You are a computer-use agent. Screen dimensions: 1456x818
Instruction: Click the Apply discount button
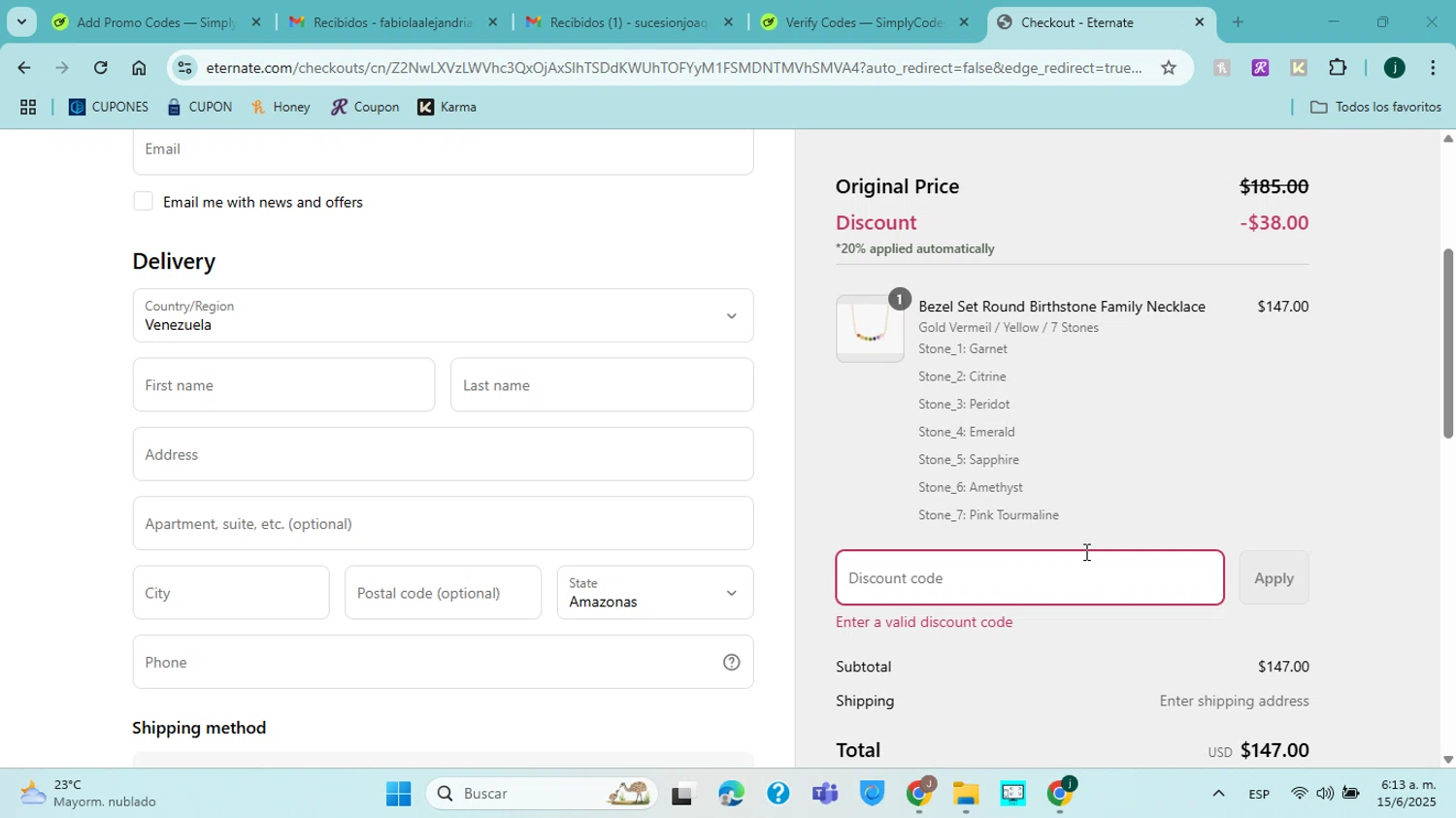pyautogui.click(x=1274, y=578)
